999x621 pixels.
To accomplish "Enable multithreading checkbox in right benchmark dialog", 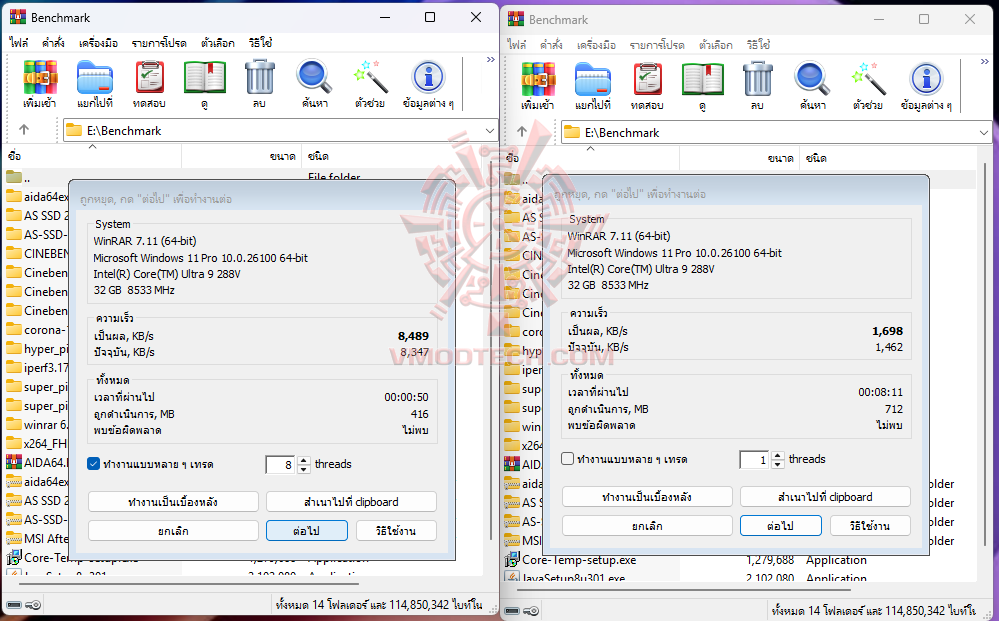I will tap(568, 459).
